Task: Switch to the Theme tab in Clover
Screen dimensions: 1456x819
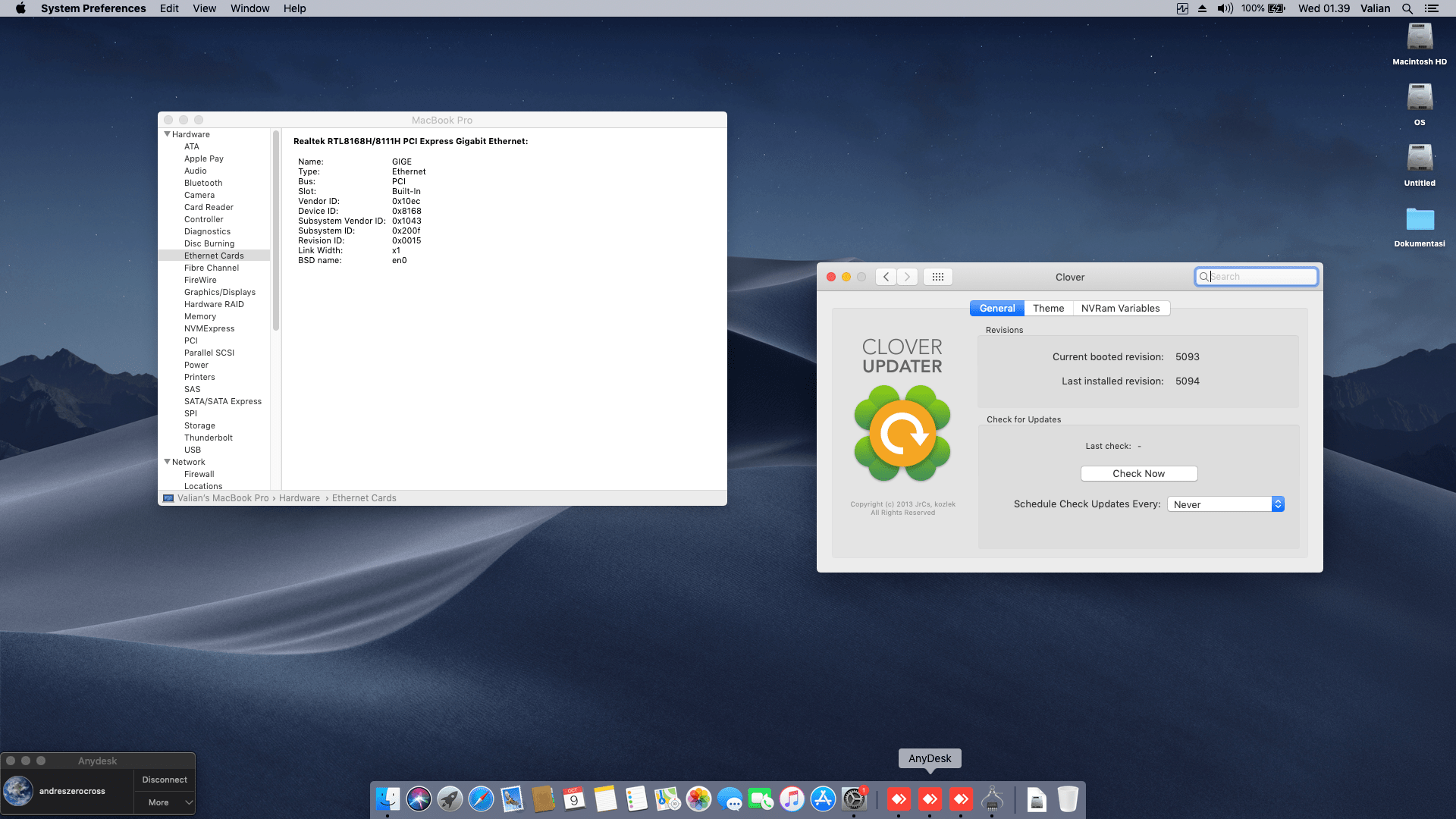Action: coord(1049,308)
